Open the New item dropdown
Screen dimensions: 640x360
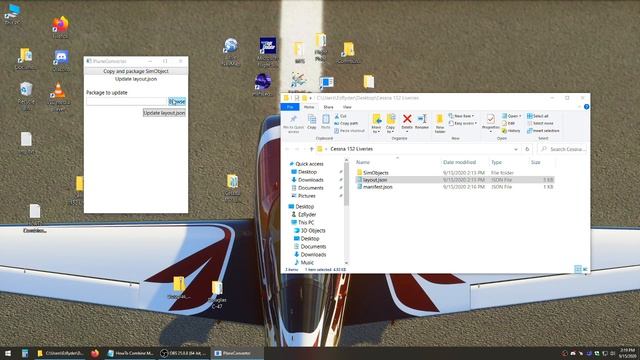[461, 116]
